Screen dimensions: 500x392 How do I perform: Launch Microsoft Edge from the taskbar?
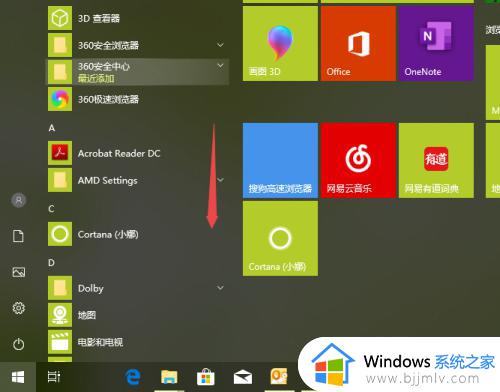(x=133, y=377)
